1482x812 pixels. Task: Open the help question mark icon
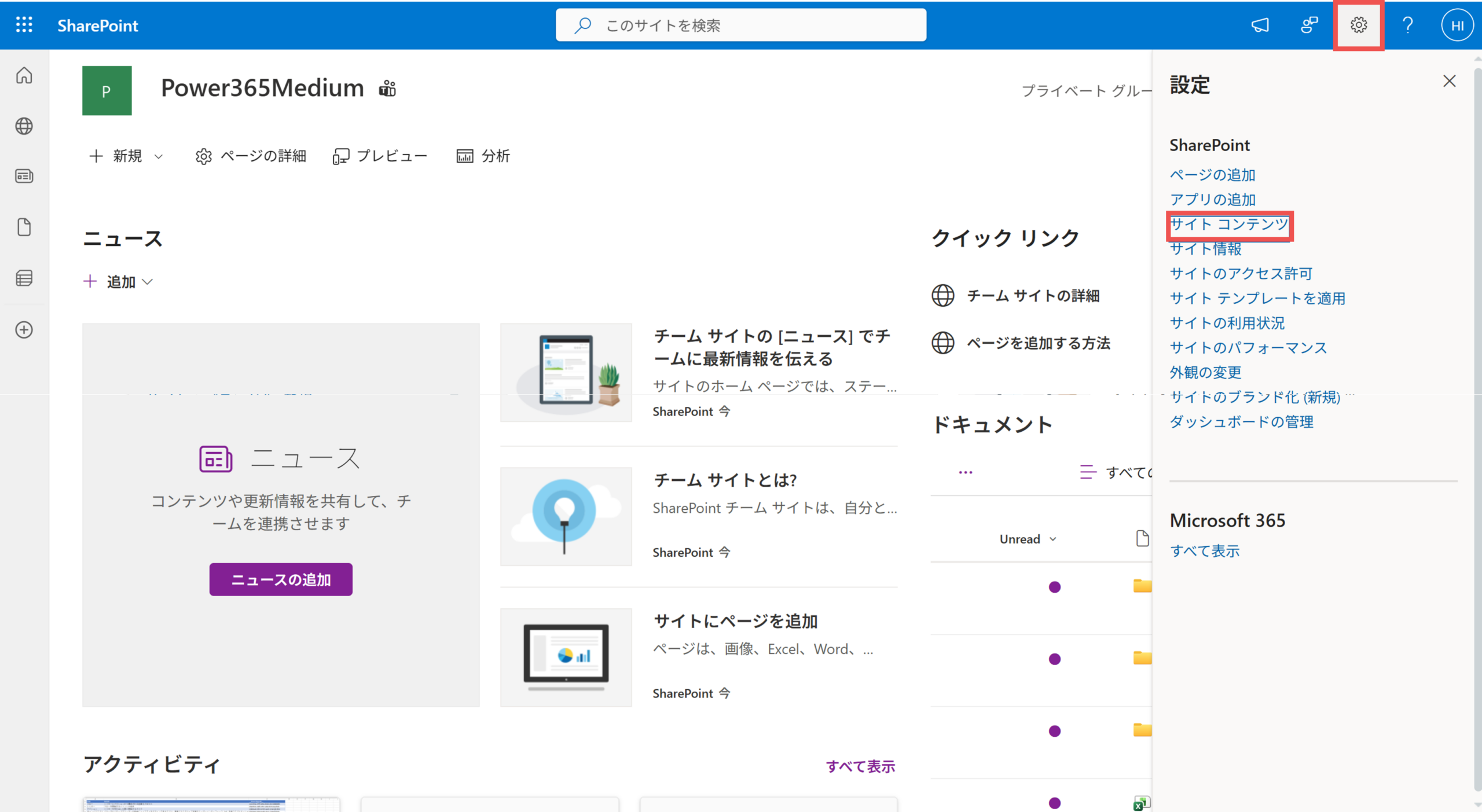click(1407, 25)
